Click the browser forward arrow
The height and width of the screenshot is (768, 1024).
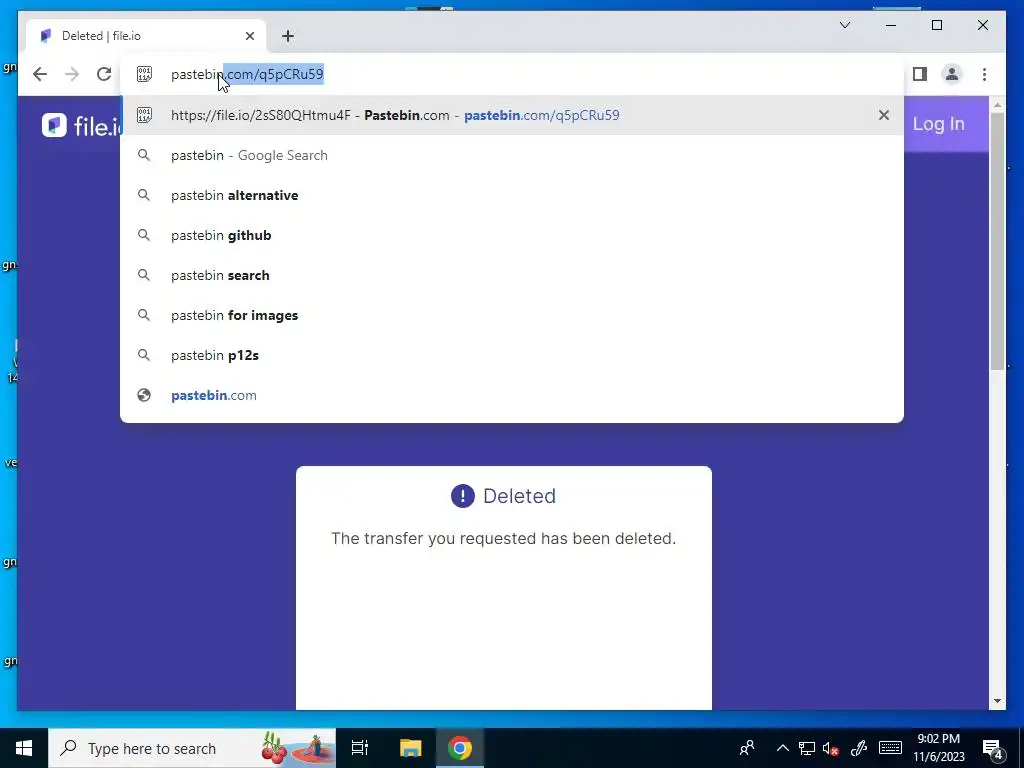tap(72, 74)
